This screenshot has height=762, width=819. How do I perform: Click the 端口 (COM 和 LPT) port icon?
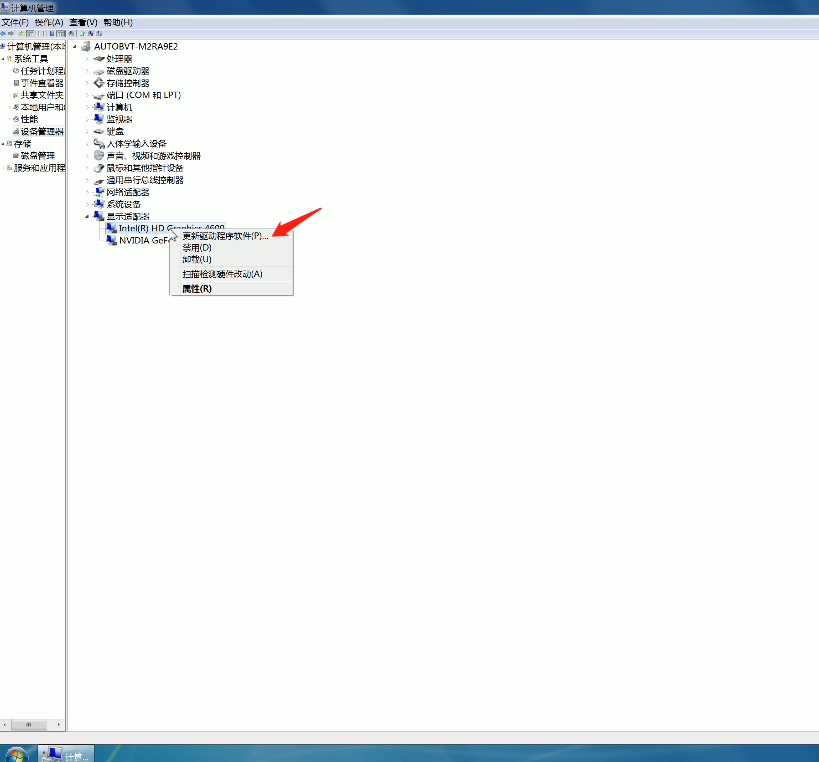(x=99, y=96)
